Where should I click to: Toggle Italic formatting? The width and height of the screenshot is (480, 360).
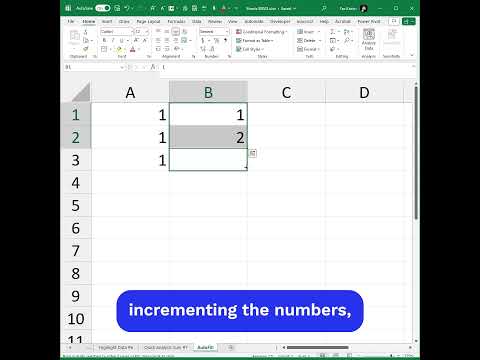[113, 40]
